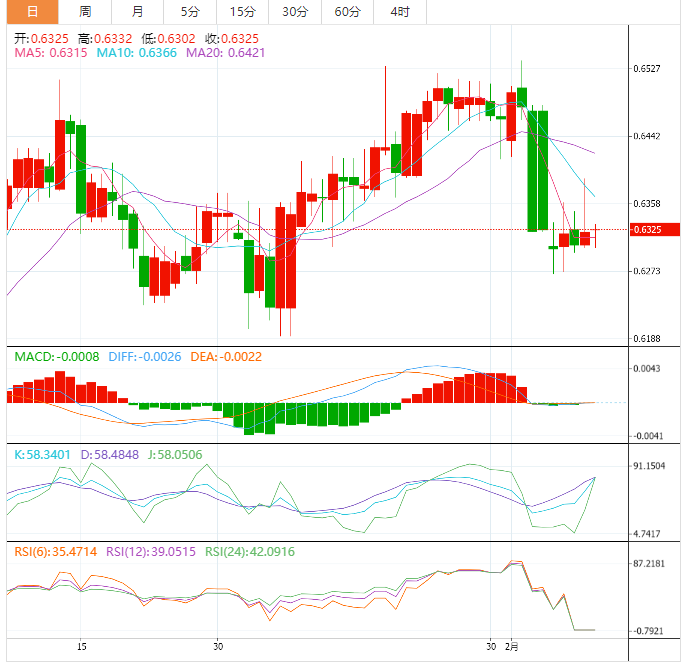The width and height of the screenshot is (688, 667).
Task: Click the RSI(6): 35.4714 label
Action: click(x=56, y=552)
